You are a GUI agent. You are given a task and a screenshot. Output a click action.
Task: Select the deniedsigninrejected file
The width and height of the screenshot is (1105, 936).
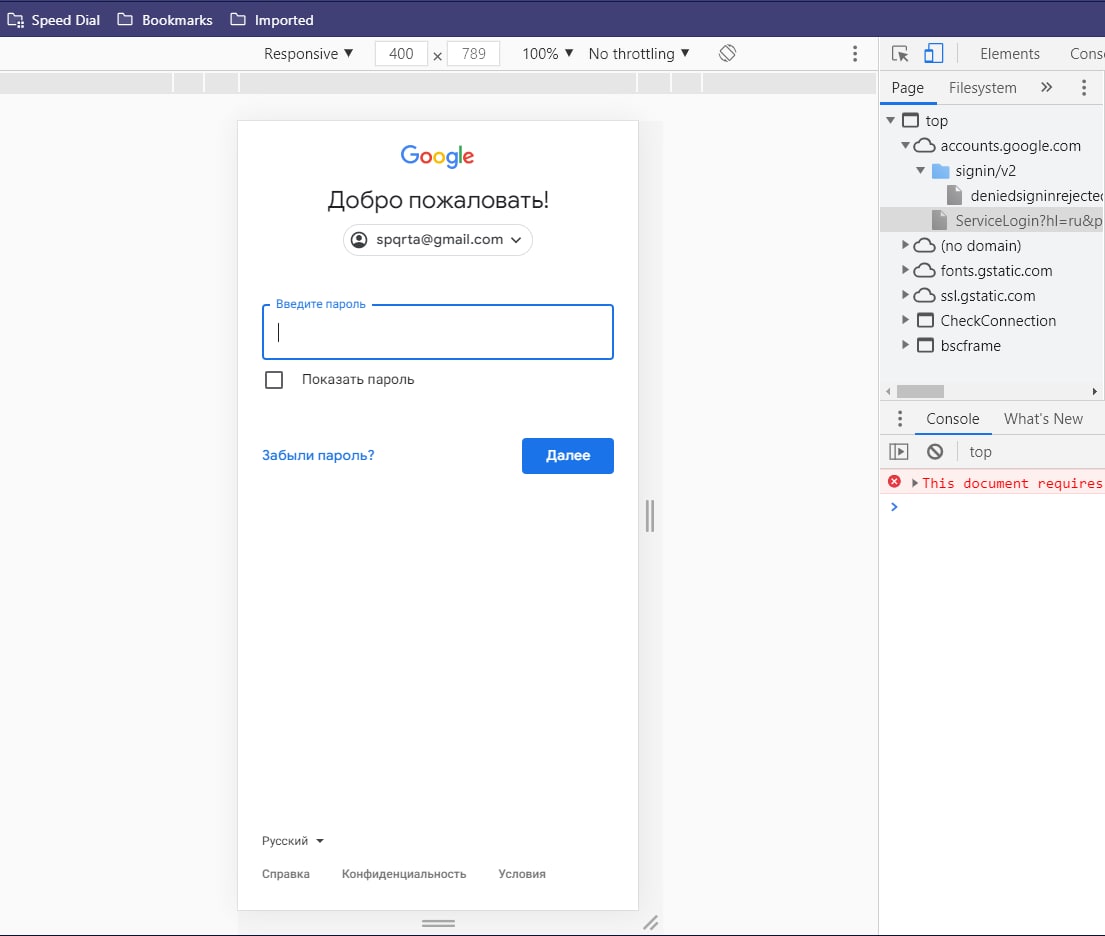pyautogui.click(x=1025, y=195)
